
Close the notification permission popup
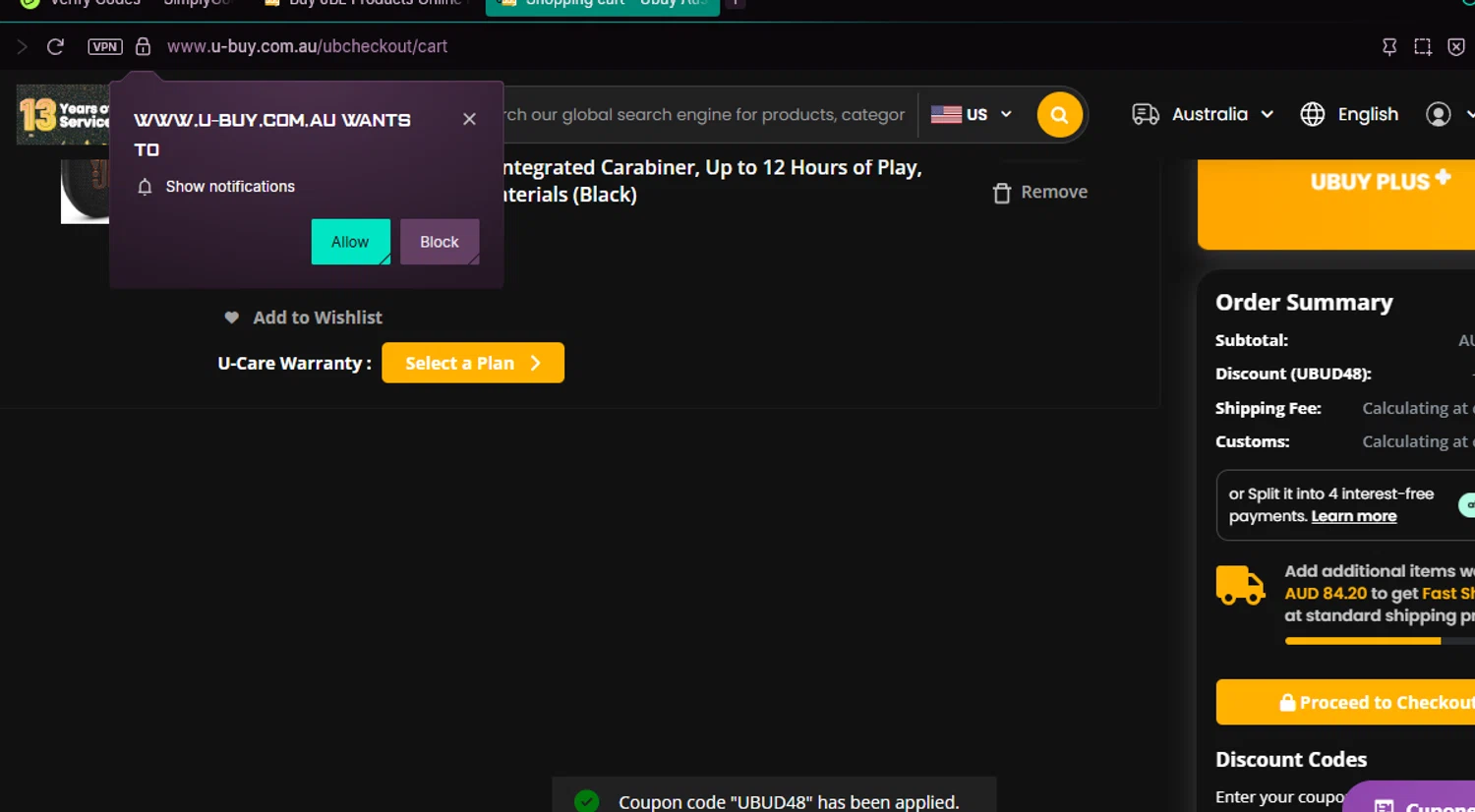469,119
